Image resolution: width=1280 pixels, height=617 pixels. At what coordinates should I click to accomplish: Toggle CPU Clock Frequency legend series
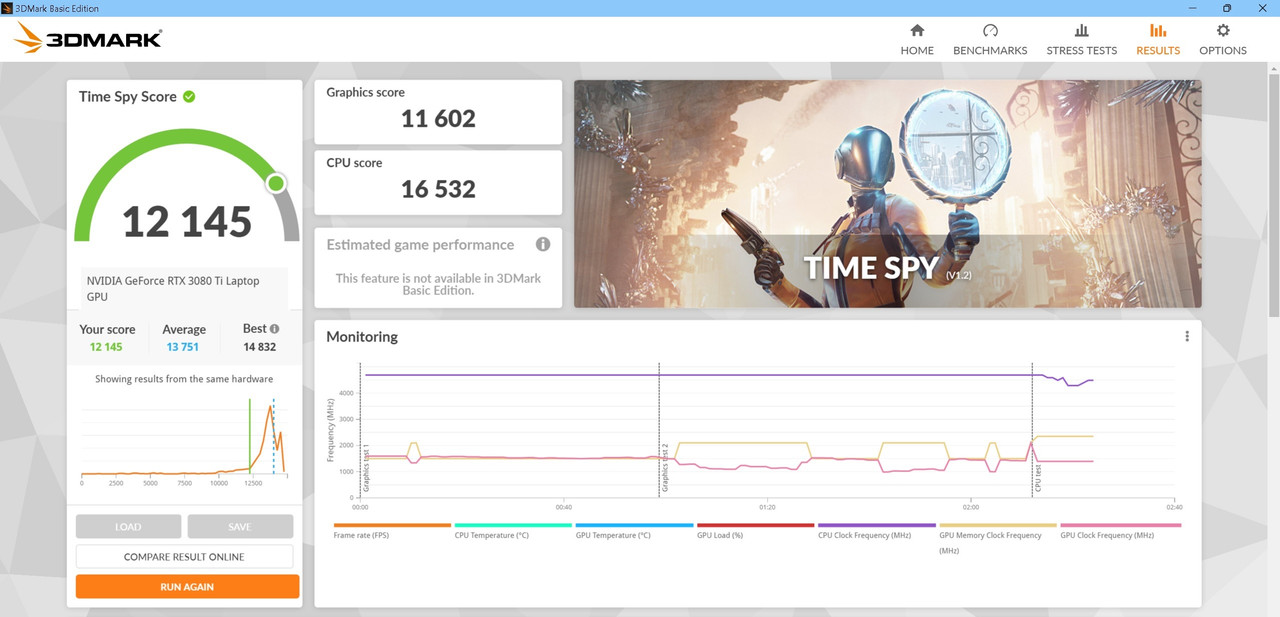[876, 531]
